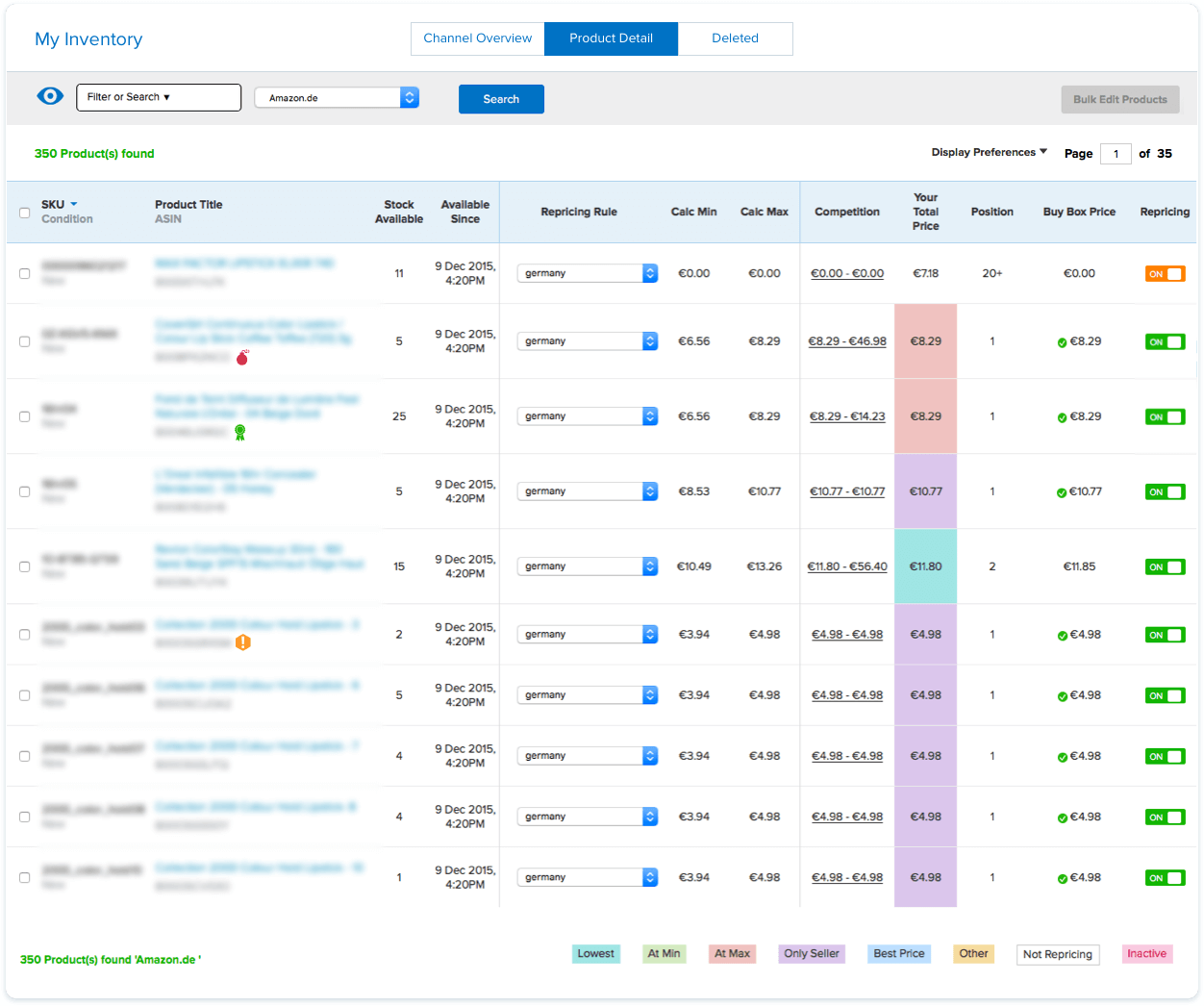This screenshot has height=1006, width=1204.
Task: Click the Buy Box Price column header
Action: click(1080, 212)
